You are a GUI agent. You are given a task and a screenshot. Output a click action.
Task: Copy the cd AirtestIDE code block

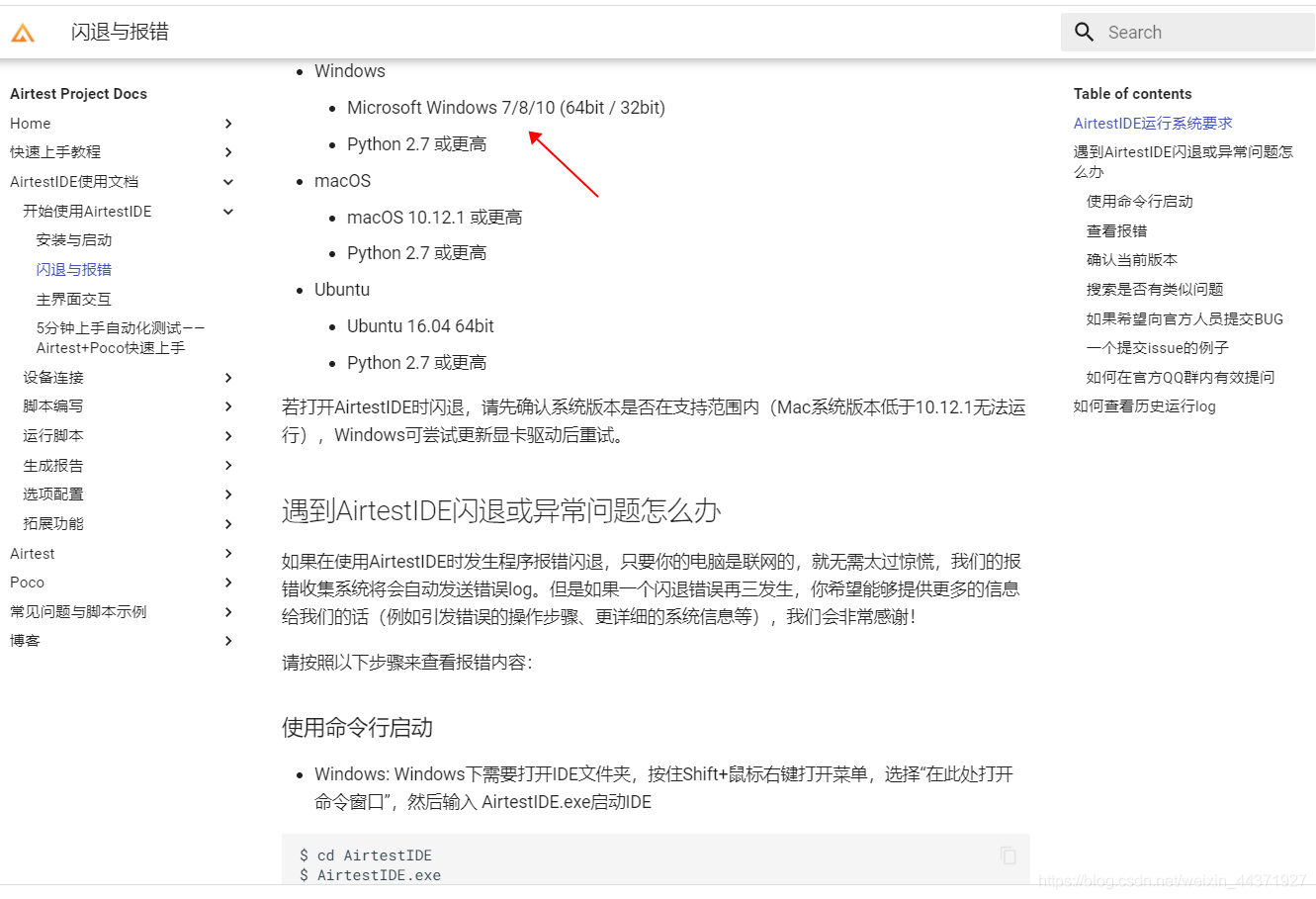tap(1008, 855)
